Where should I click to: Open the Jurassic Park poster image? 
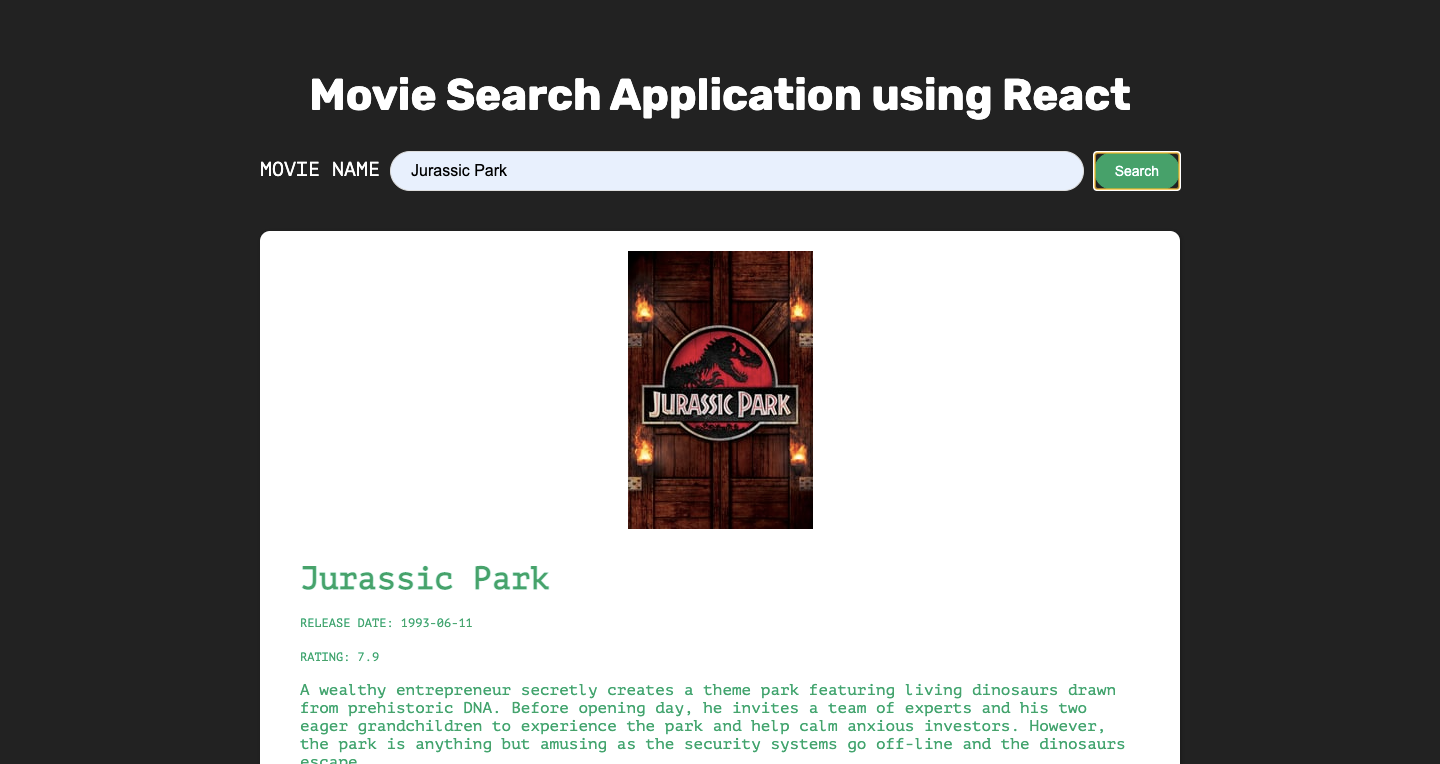pyautogui.click(x=720, y=390)
